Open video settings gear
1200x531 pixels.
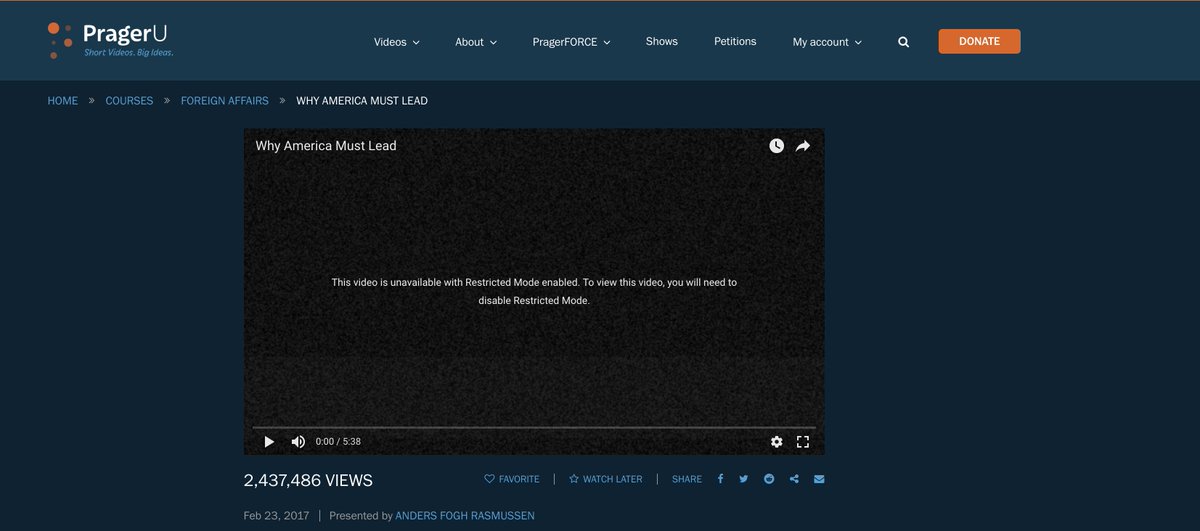pyautogui.click(x=777, y=441)
